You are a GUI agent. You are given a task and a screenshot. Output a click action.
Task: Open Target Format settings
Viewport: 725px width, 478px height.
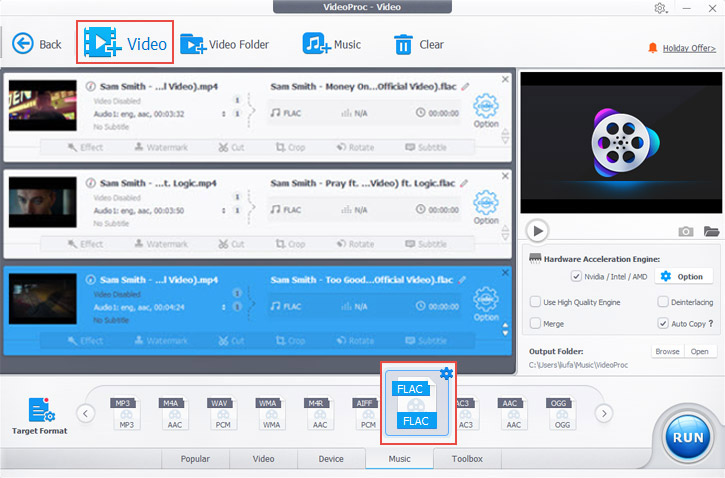[x=40, y=416]
